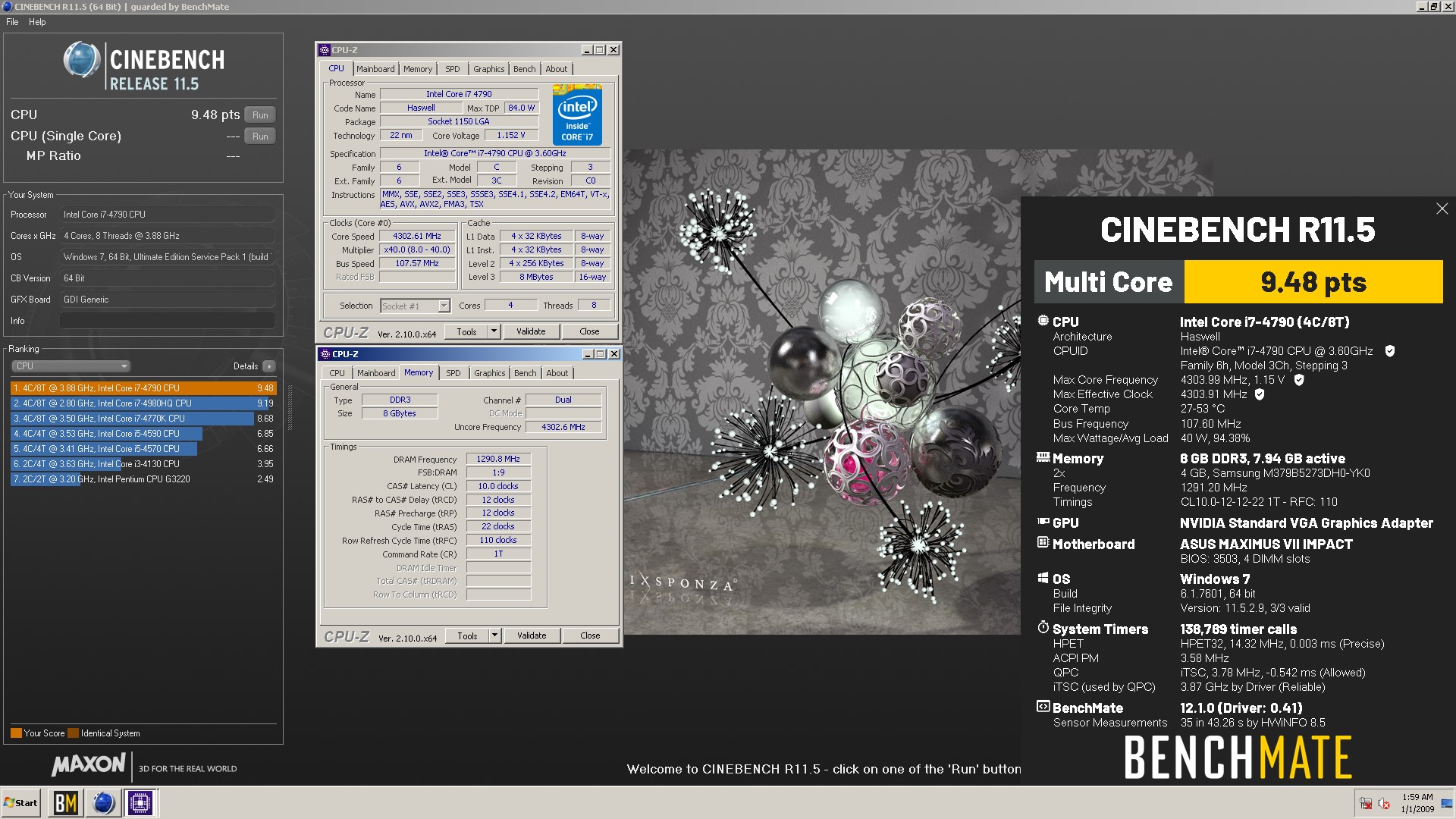Image resolution: width=1456 pixels, height=819 pixels.
Task: Click the Details arrow button in Ranking
Action: coord(269,366)
